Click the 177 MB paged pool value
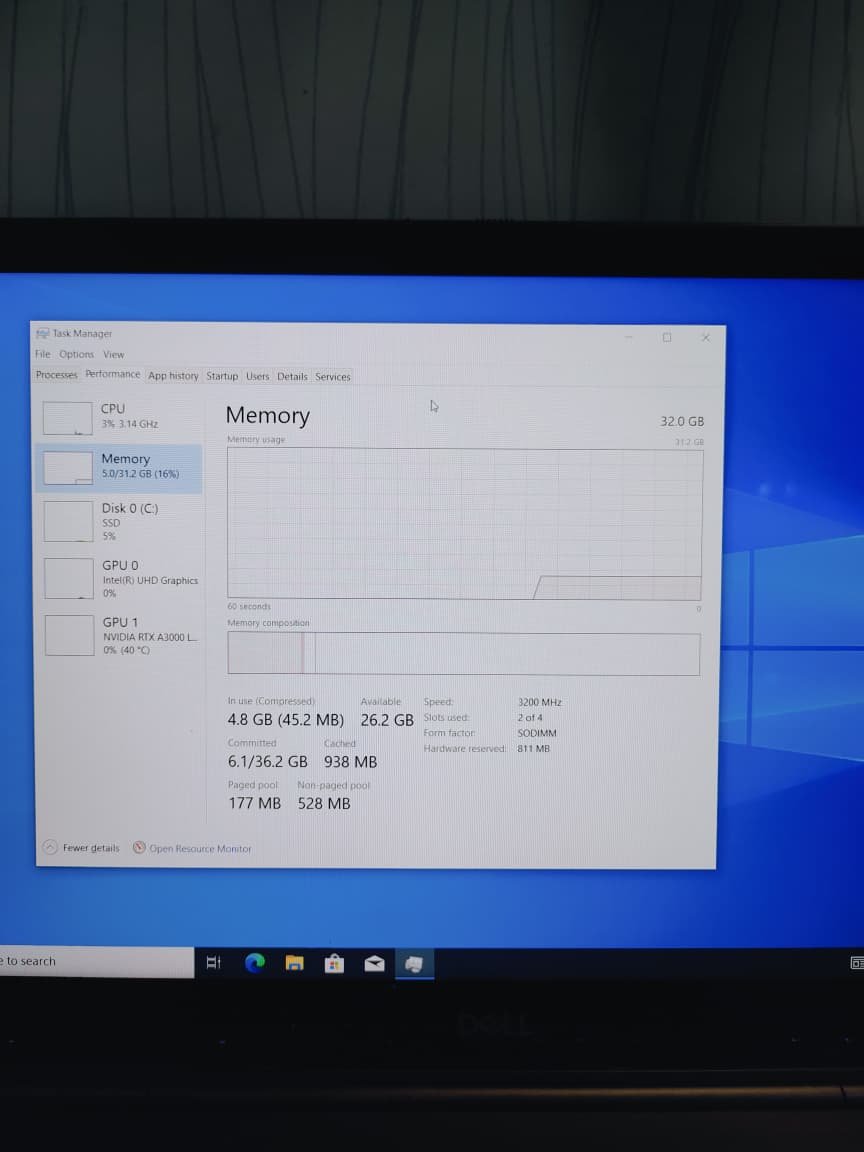The height and width of the screenshot is (1152, 864). click(254, 804)
